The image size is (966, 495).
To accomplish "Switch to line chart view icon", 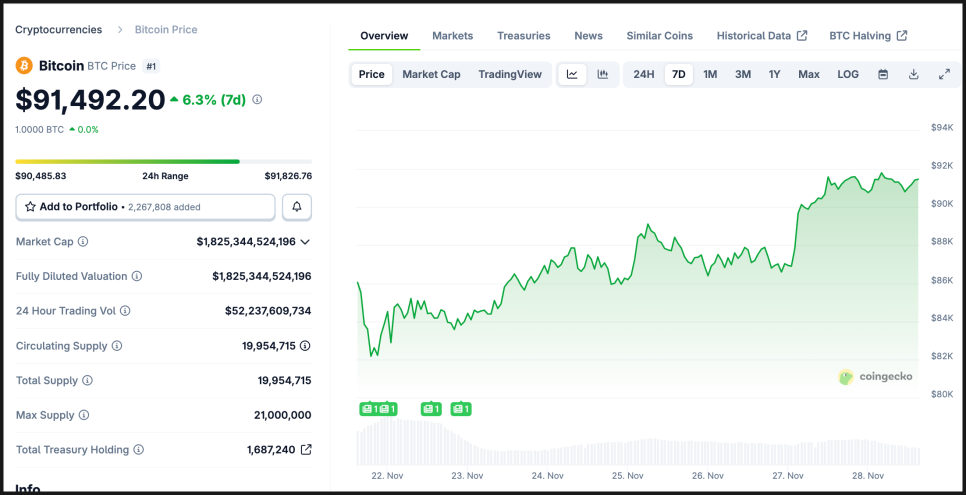I will [x=572, y=74].
